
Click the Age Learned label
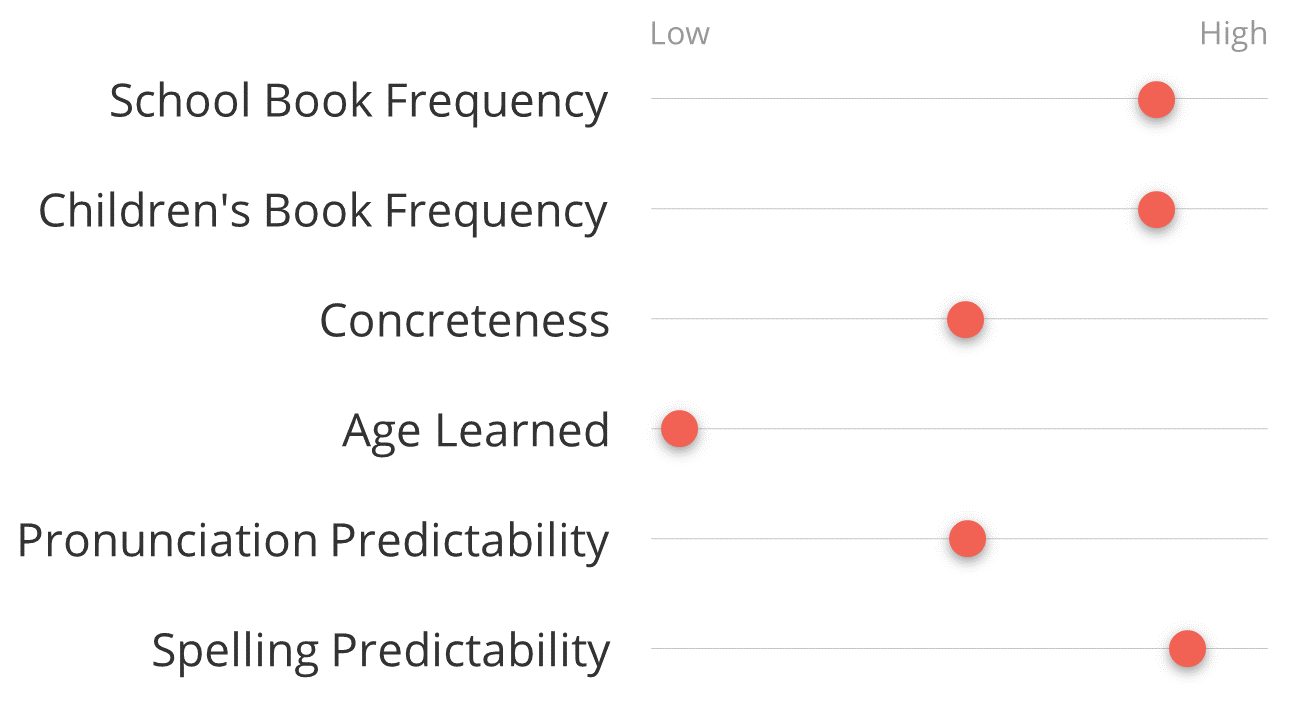pyautogui.click(x=476, y=432)
